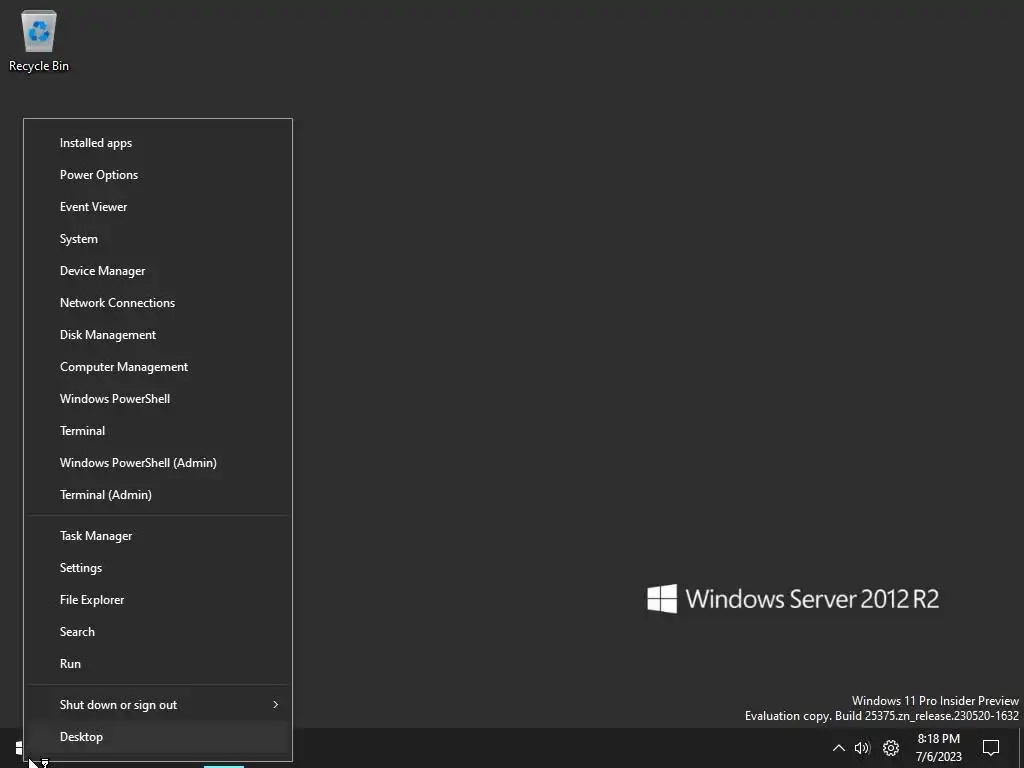
Task: Expand Shut down or sign out submenu
Action: click(x=158, y=705)
